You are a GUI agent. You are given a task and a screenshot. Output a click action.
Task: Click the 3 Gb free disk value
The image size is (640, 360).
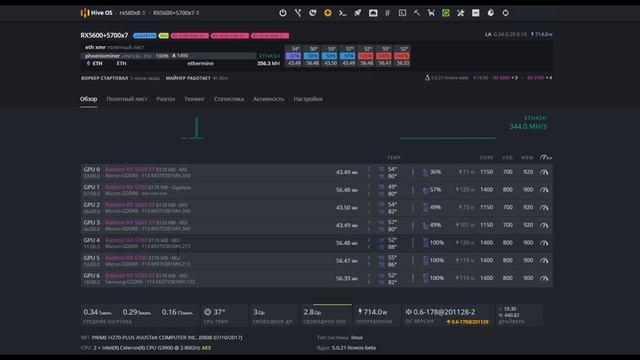(x=259, y=312)
